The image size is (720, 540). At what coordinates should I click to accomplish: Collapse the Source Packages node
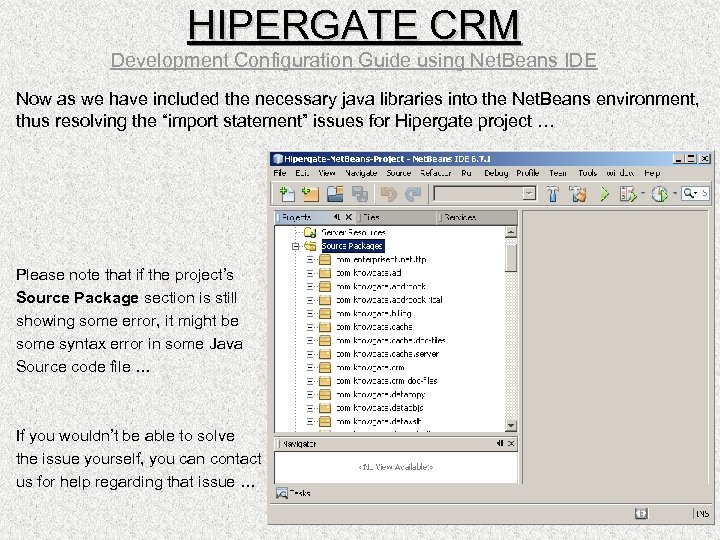295,246
